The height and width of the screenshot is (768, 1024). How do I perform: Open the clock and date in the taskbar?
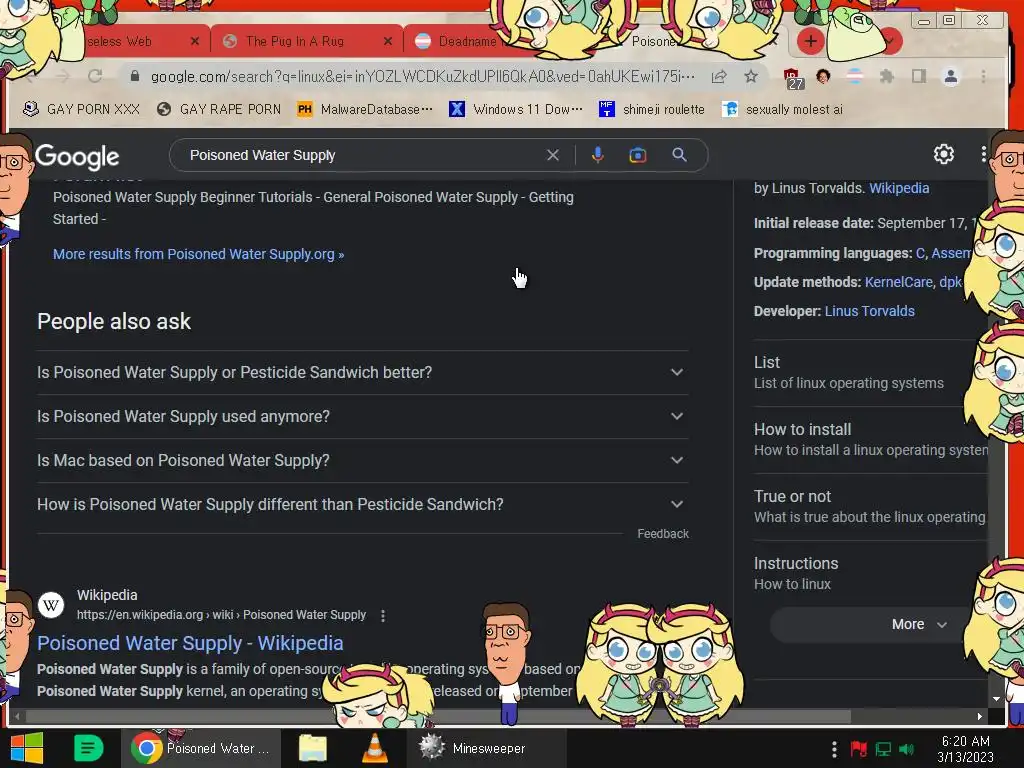pyautogui.click(x=966, y=749)
